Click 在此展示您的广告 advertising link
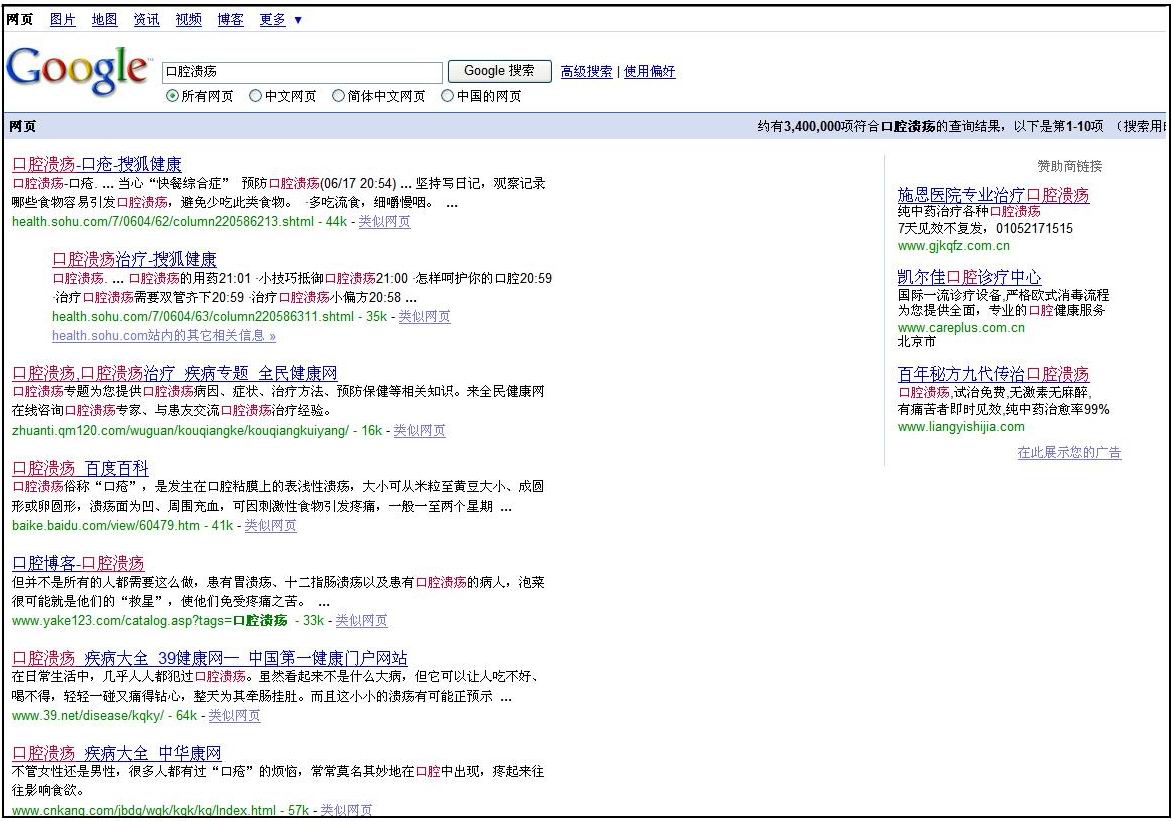1172x821 pixels. pos(1070,452)
